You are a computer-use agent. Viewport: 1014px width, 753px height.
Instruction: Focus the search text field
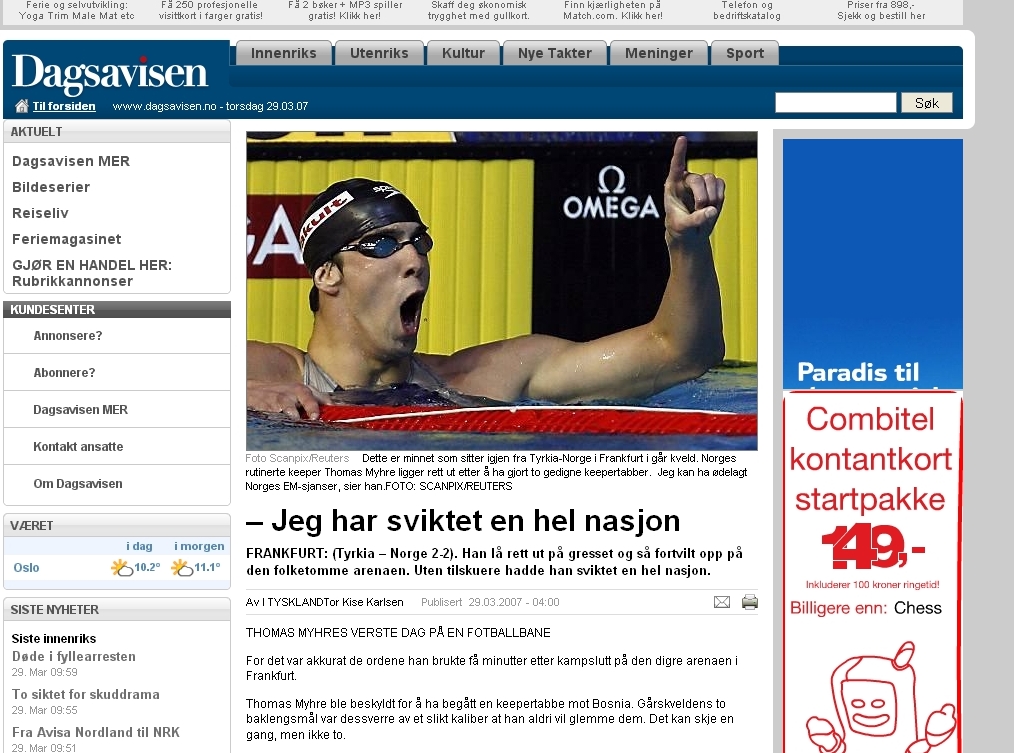(836, 103)
